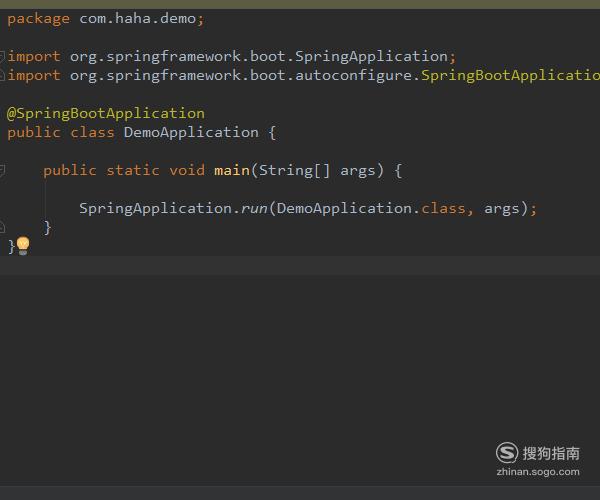Image resolution: width=600 pixels, height=500 pixels.
Task: Click the static keyword in main
Action: click(x=133, y=170)
